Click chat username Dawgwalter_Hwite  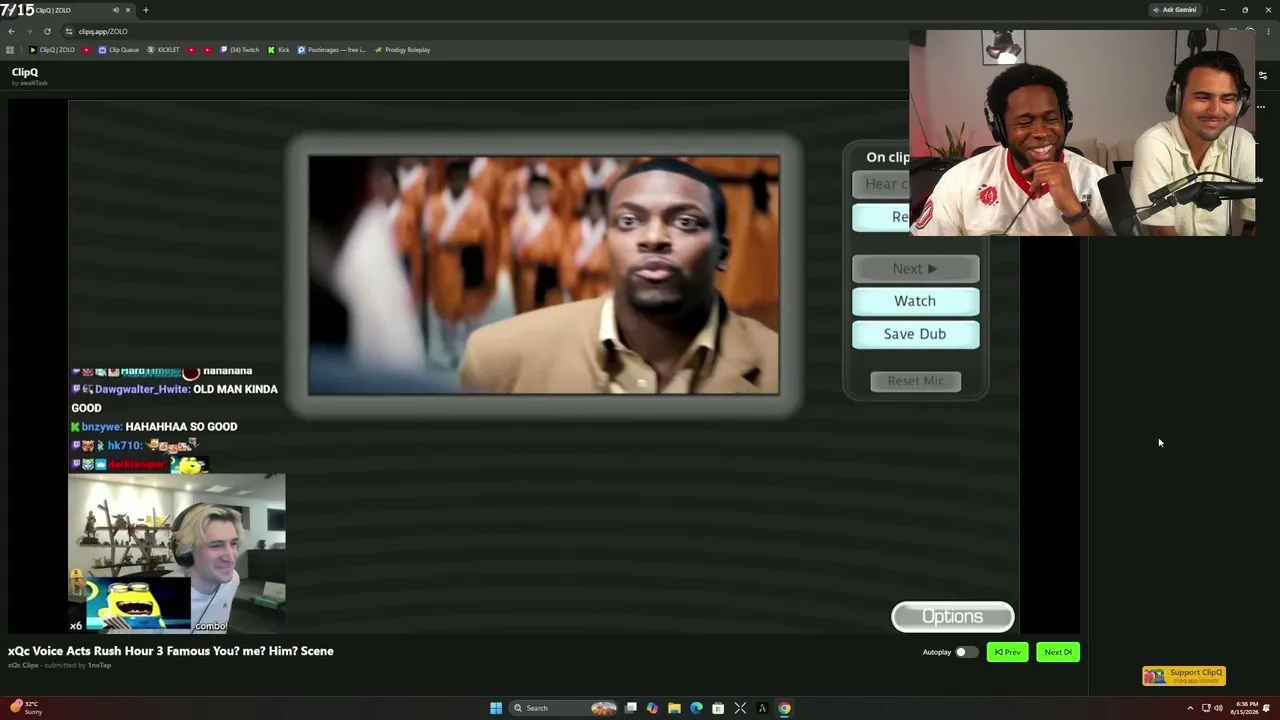pos(142,389)
